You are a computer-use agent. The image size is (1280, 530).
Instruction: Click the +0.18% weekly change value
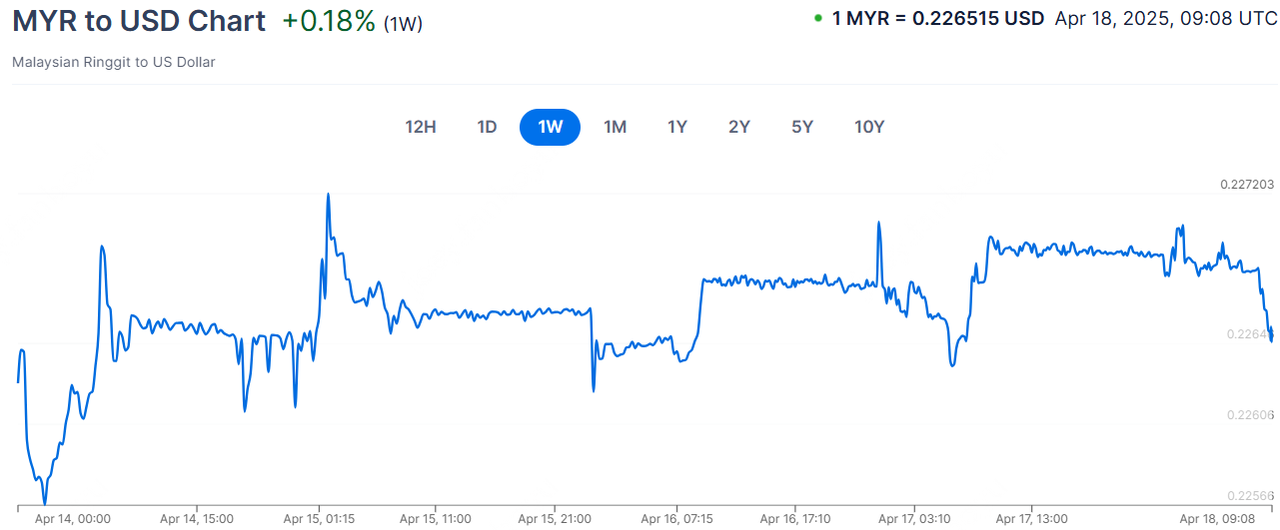point(329,21)
